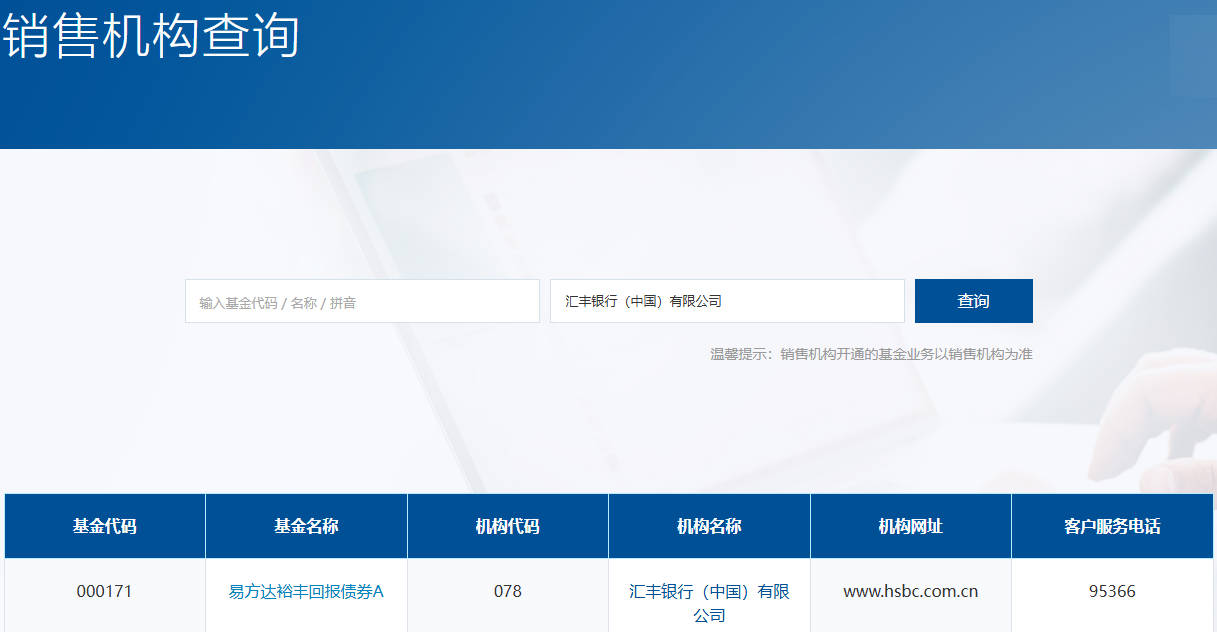Click the 销售机构查询 page title
Screen dimensions: 1217x632
click(150, 36)
